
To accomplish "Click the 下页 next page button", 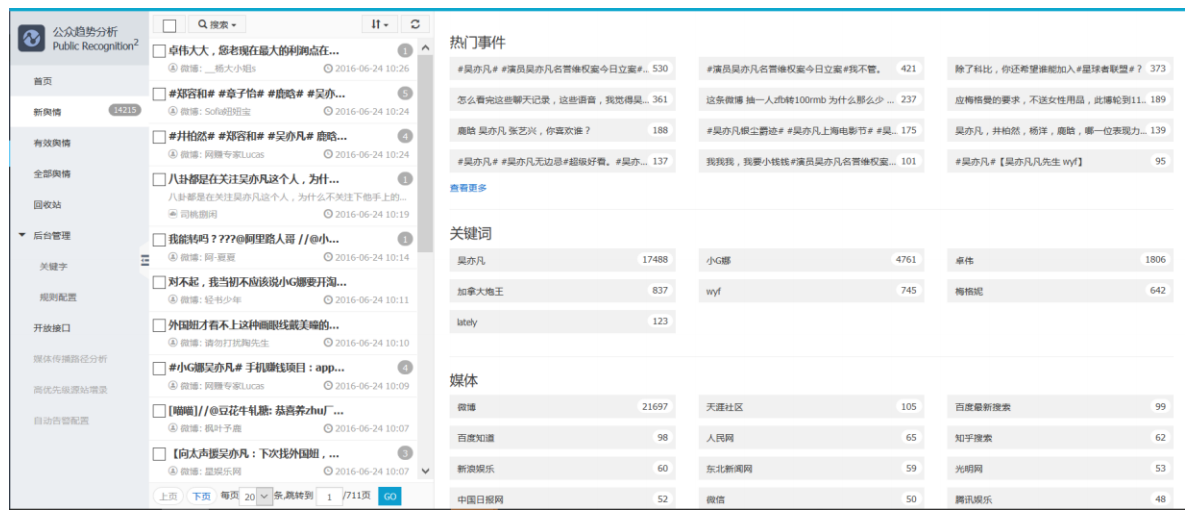I will [x=202, y=496].
